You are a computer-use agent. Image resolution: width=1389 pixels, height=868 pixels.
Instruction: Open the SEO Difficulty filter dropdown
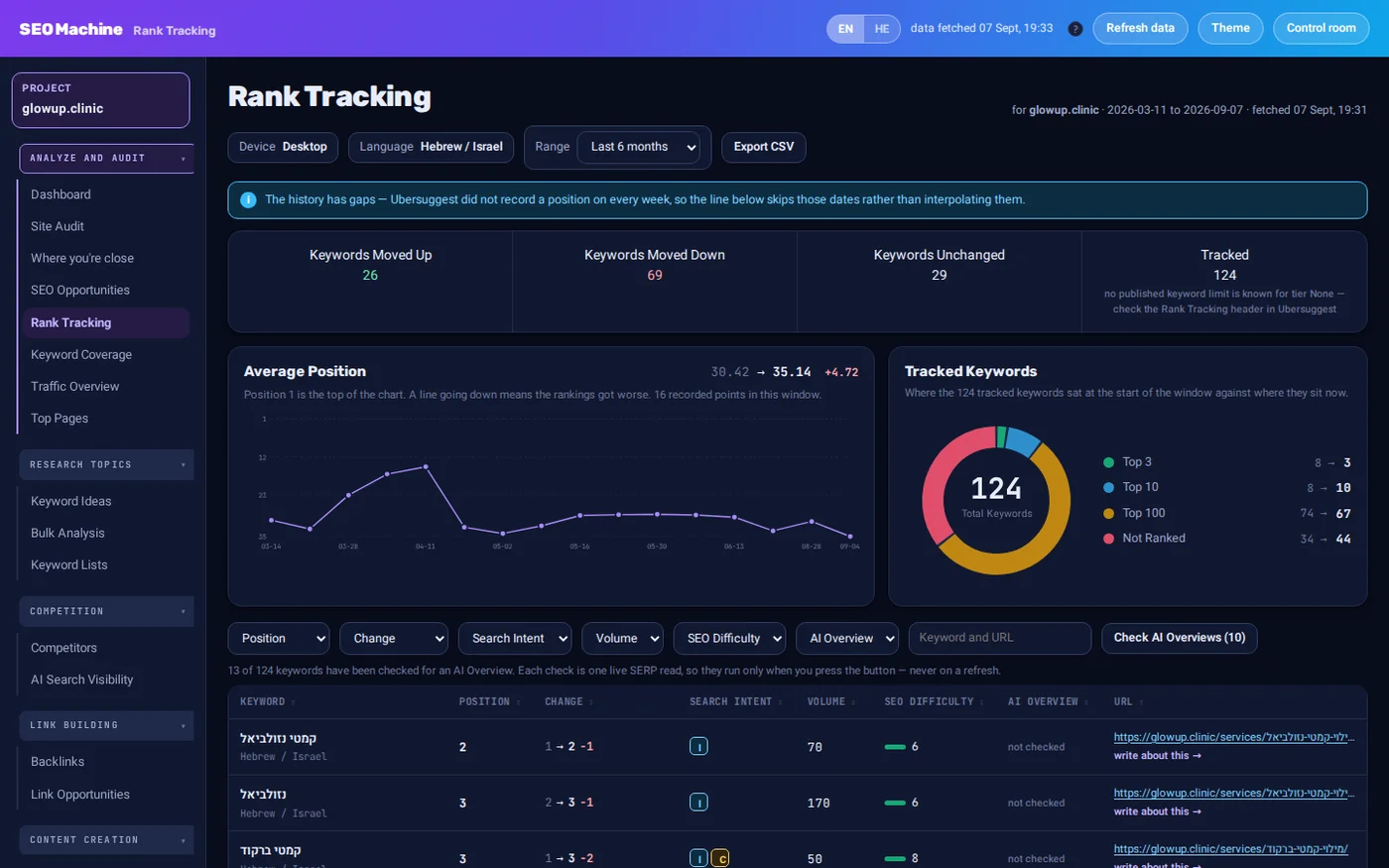pos(729,639)
